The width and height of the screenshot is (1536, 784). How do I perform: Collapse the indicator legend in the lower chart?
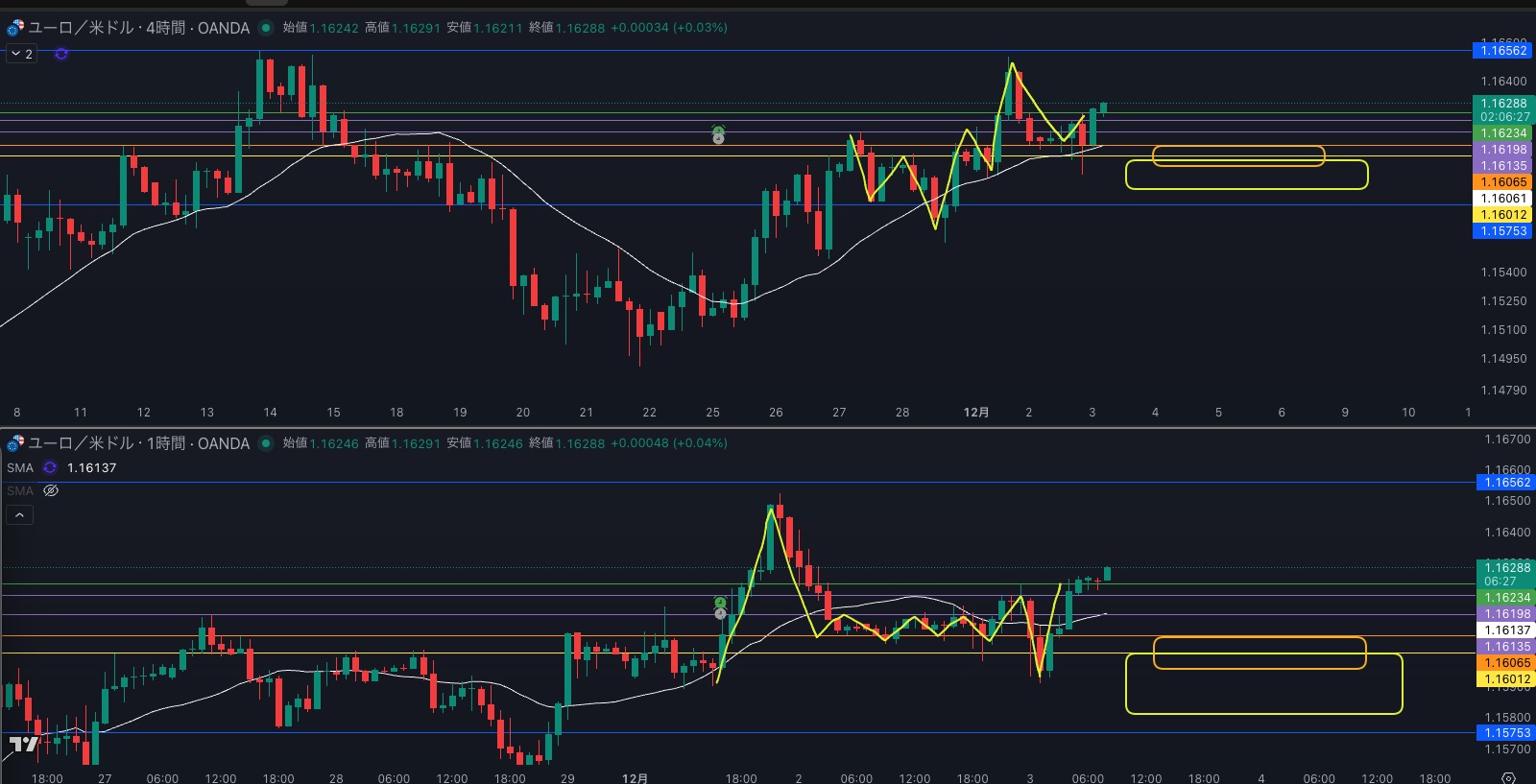[19, 515]
